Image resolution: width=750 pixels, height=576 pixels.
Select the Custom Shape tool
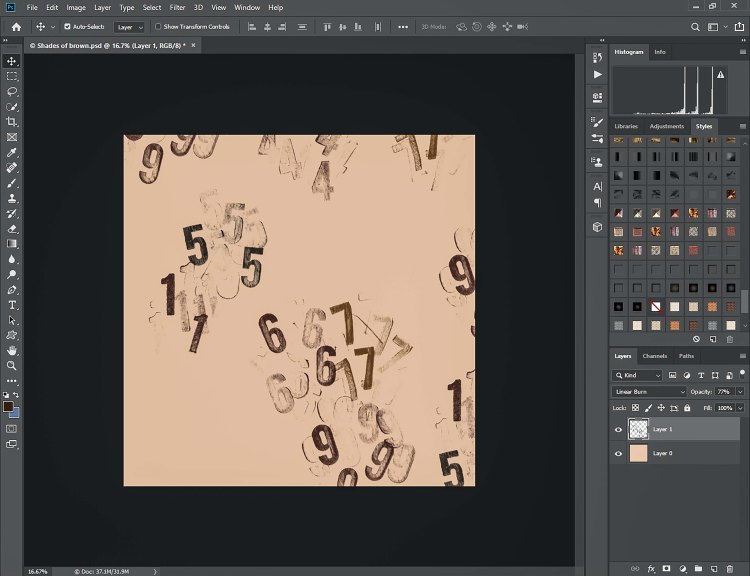pyautogui.click(x=12, y=335)
